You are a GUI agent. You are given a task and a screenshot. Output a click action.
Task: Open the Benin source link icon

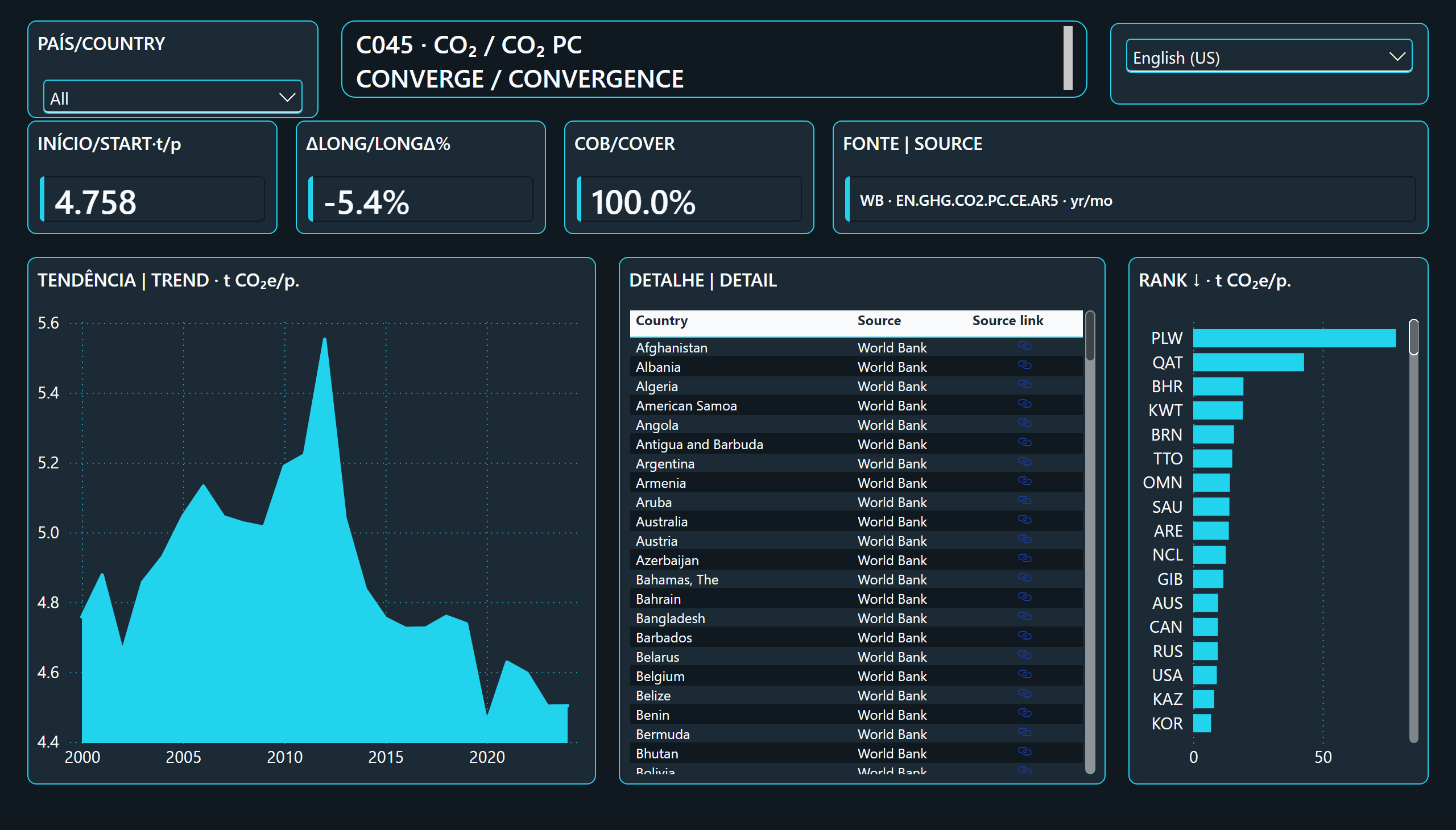(x=1024, y=713)
